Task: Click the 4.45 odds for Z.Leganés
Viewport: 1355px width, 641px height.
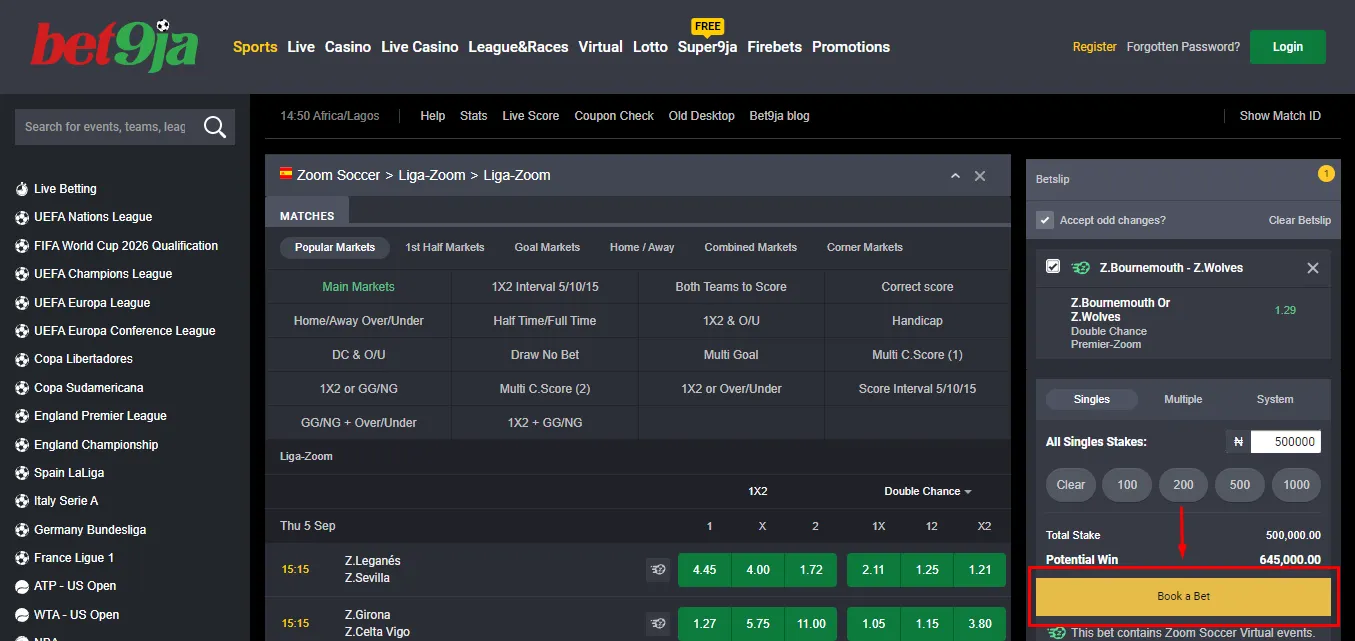Action: (704, 570)
